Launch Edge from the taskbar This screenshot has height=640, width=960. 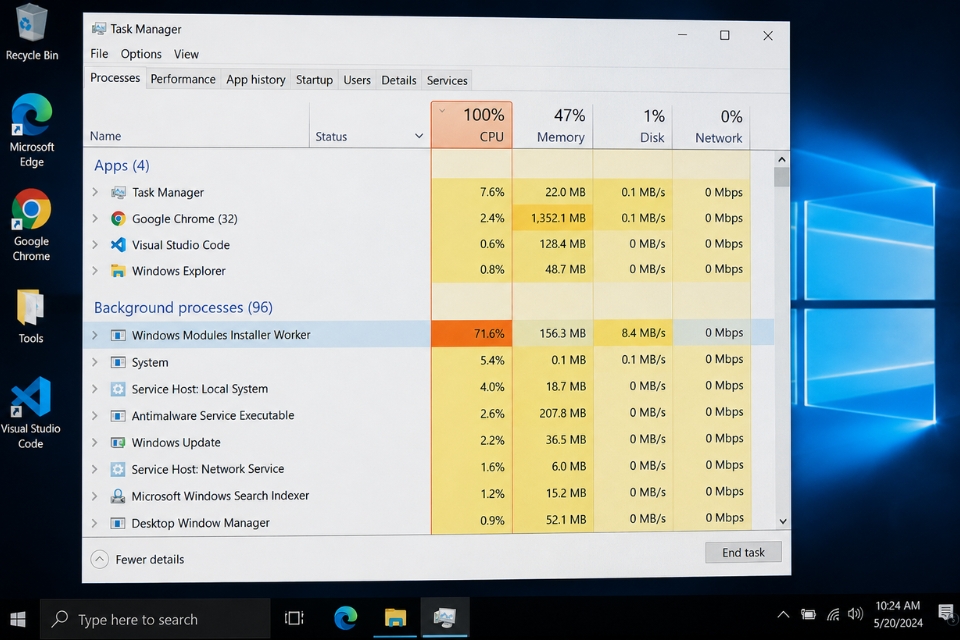tap(346, 619)
